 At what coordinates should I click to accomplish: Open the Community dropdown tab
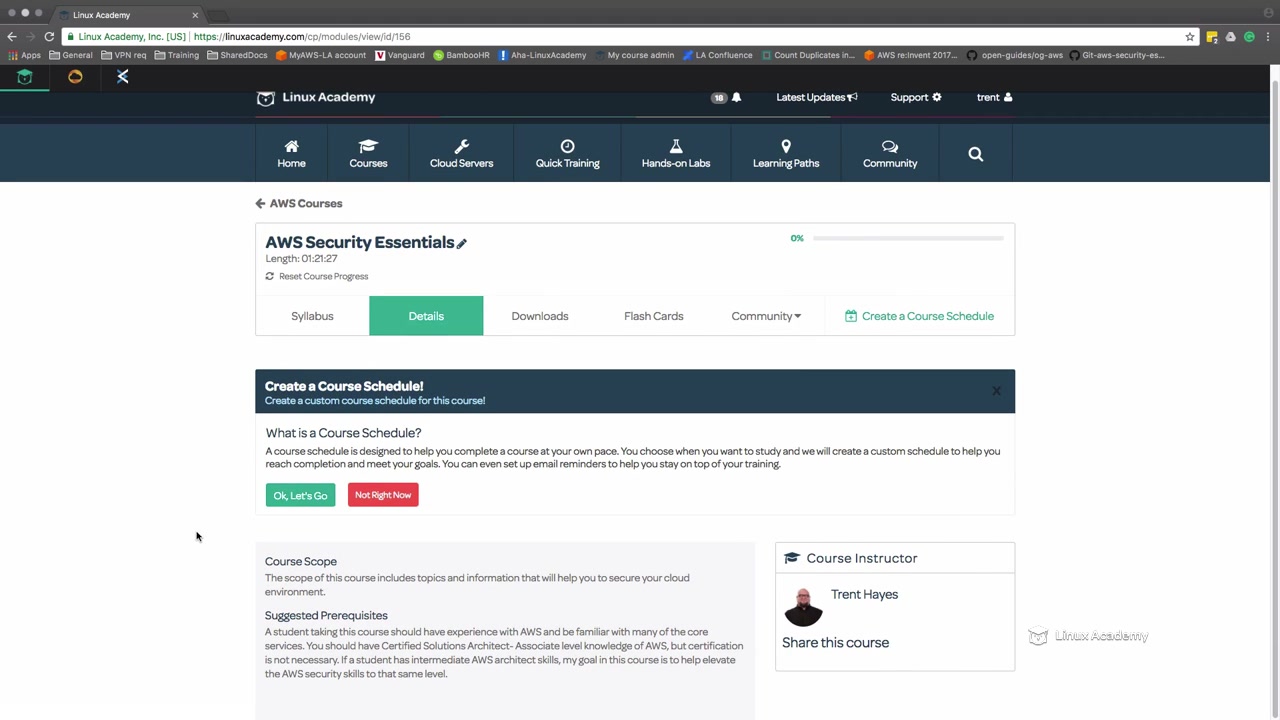tap(766, 316)
